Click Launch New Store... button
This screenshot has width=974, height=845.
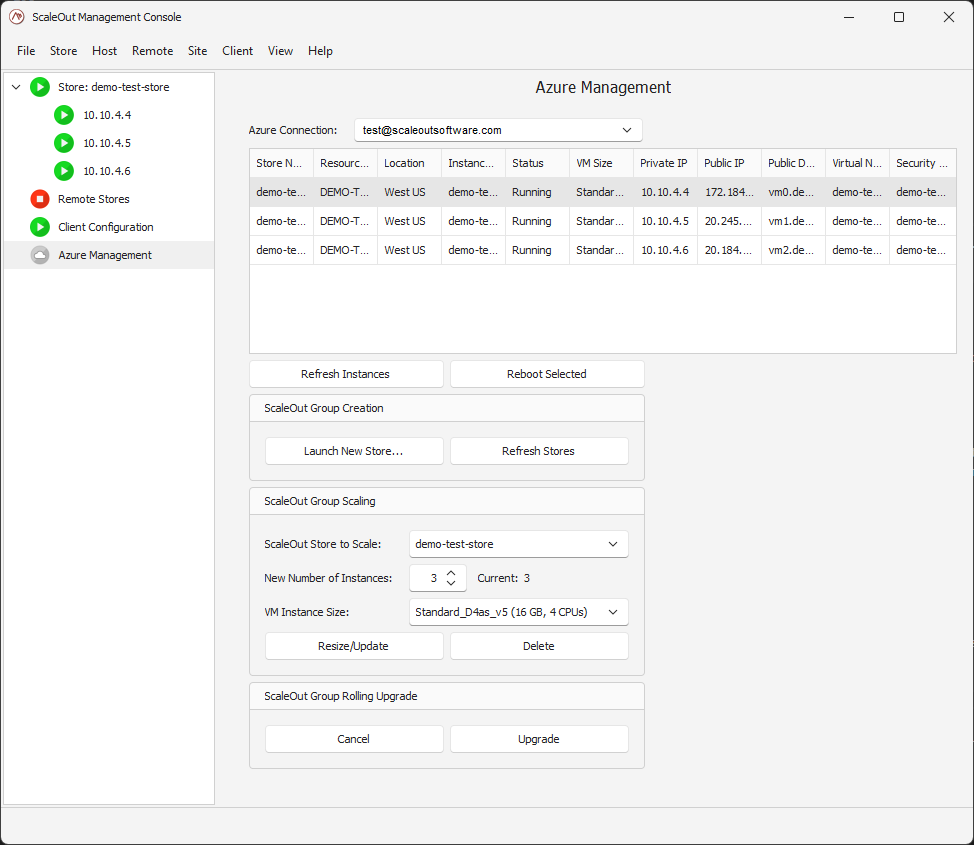pos(354,451)
